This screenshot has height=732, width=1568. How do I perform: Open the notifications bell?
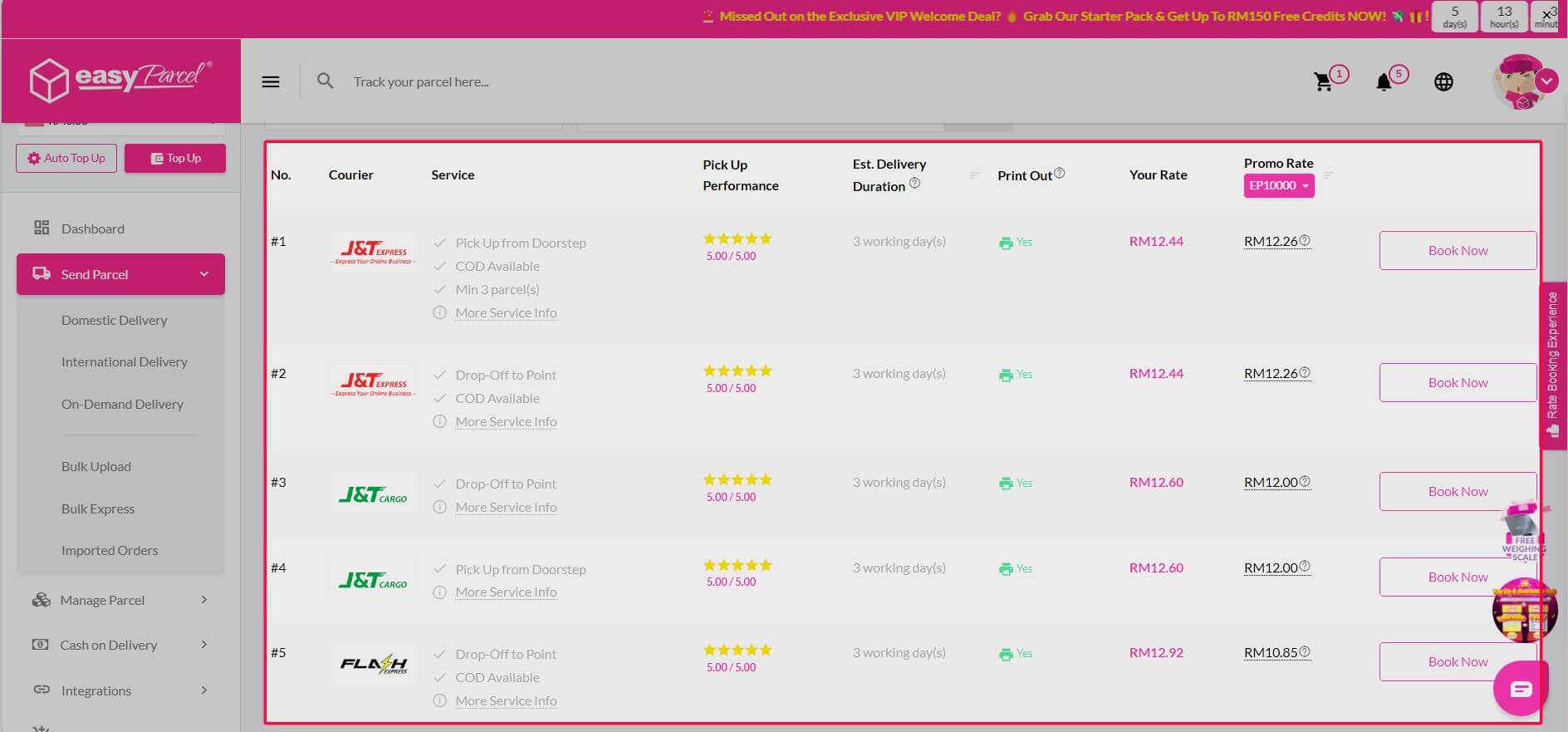coord(1384,81)
